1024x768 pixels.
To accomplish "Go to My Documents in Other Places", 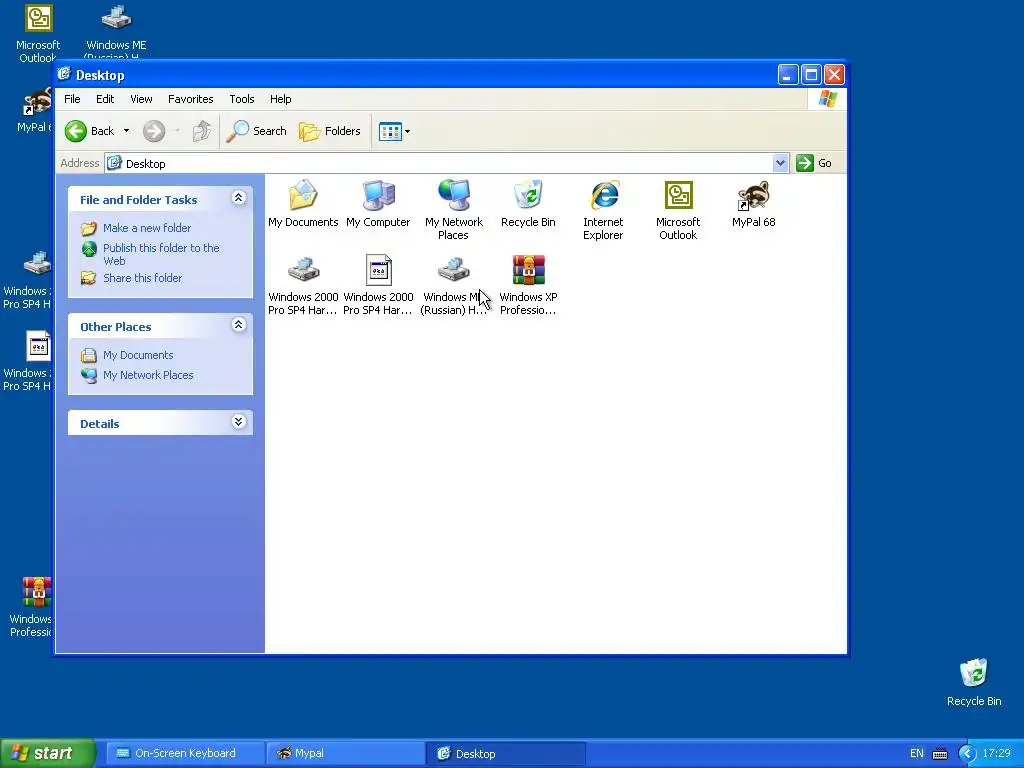I will click(138, 355).
